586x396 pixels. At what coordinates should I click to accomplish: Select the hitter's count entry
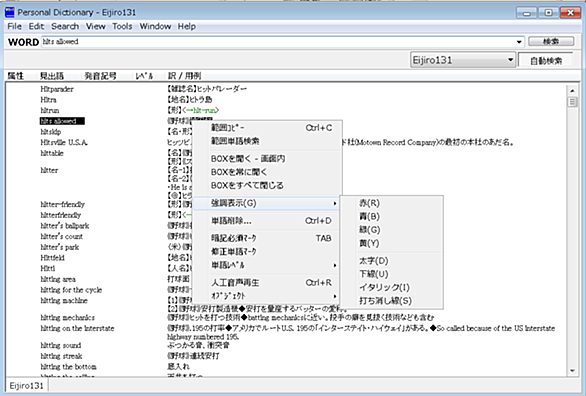pyautogui.click(x=61, y=237)
